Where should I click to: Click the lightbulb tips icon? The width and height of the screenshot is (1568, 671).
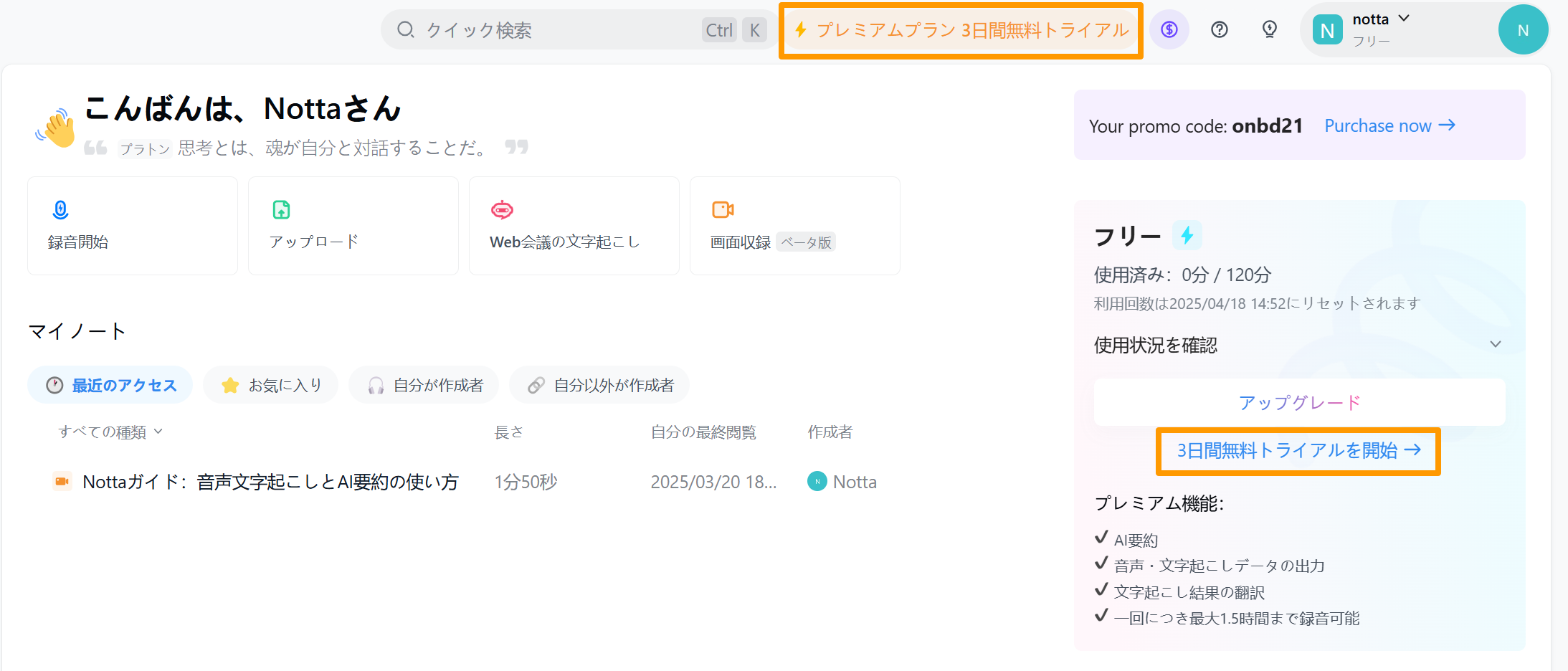pyautogui.click(x=1269, y=29)
